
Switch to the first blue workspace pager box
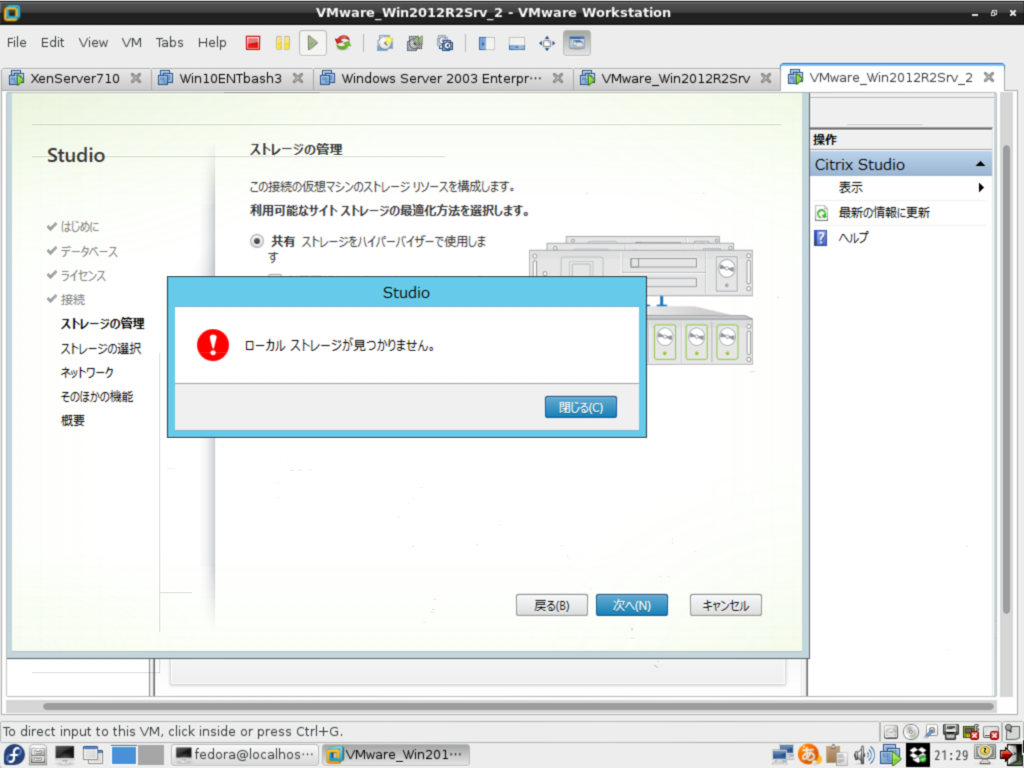point(123,755)
